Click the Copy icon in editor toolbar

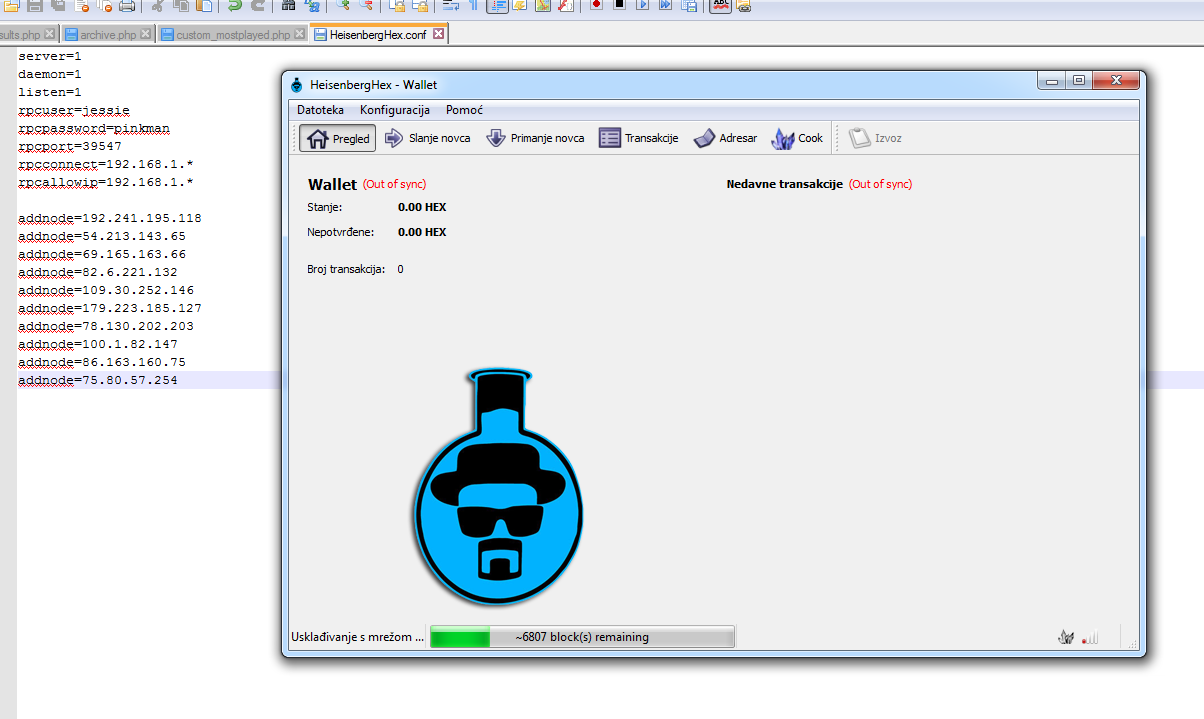pos(181,7)
